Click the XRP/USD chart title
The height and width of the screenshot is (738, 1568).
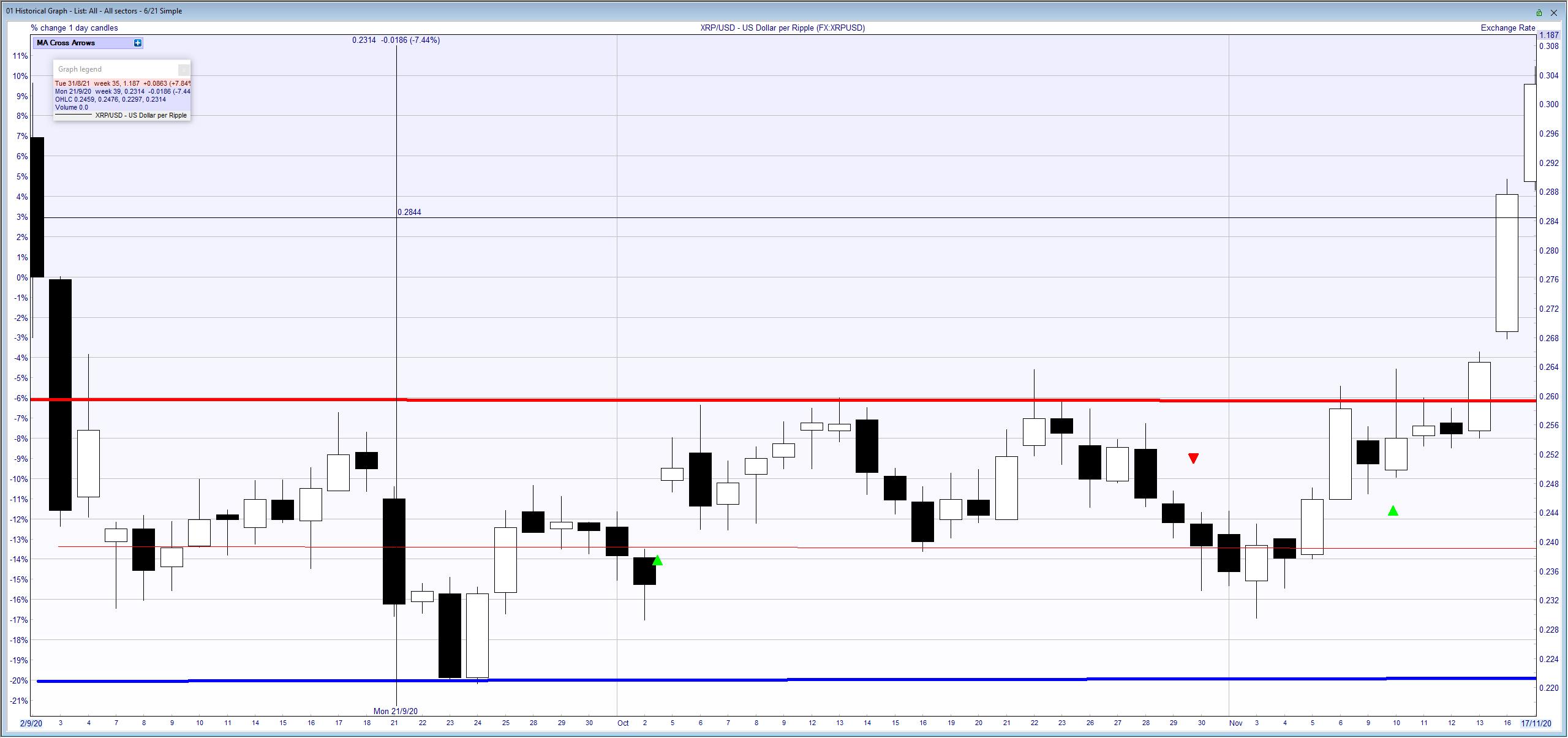click(782, 28)
